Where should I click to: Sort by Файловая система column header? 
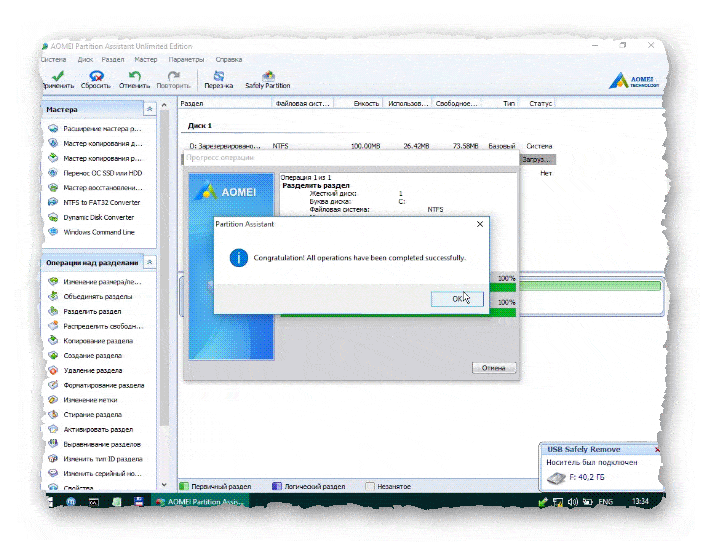[302, 104]
